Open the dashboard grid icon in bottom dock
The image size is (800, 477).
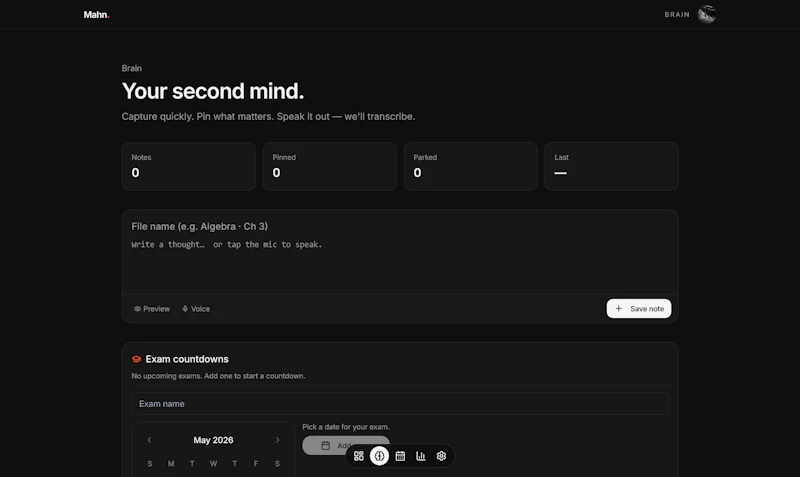point(359,456)
